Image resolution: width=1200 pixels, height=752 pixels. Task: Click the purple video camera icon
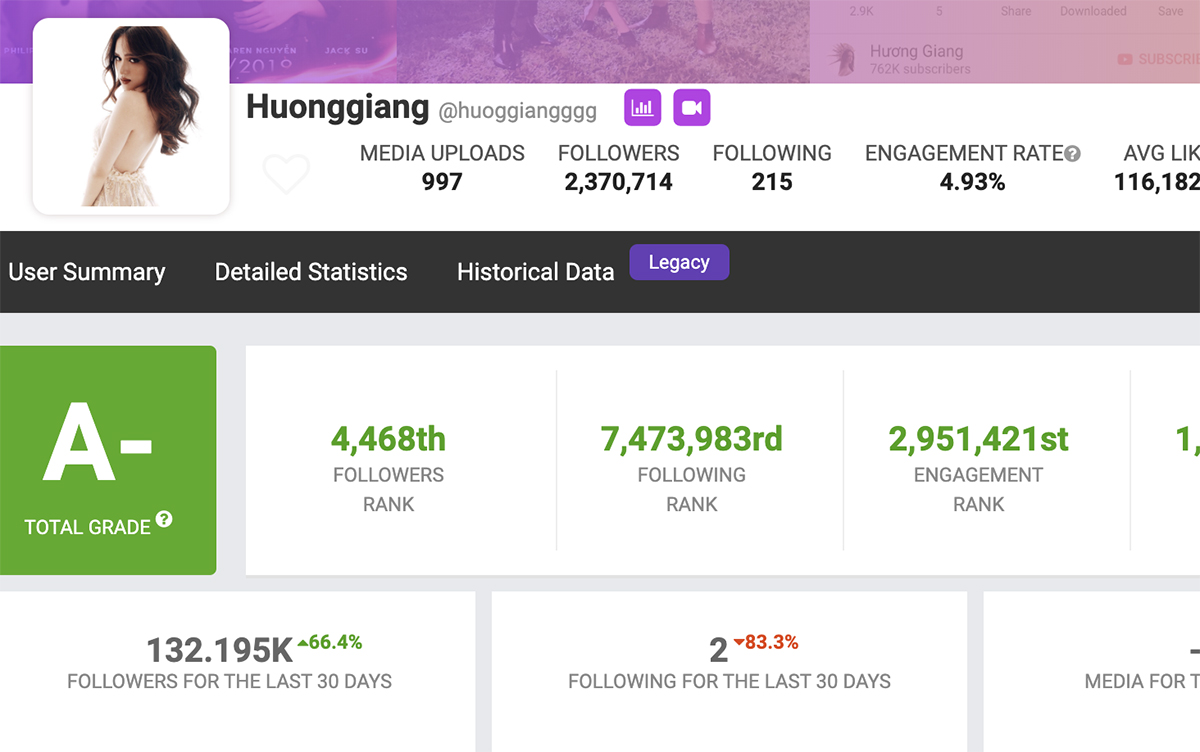click(x=691, y=108)
